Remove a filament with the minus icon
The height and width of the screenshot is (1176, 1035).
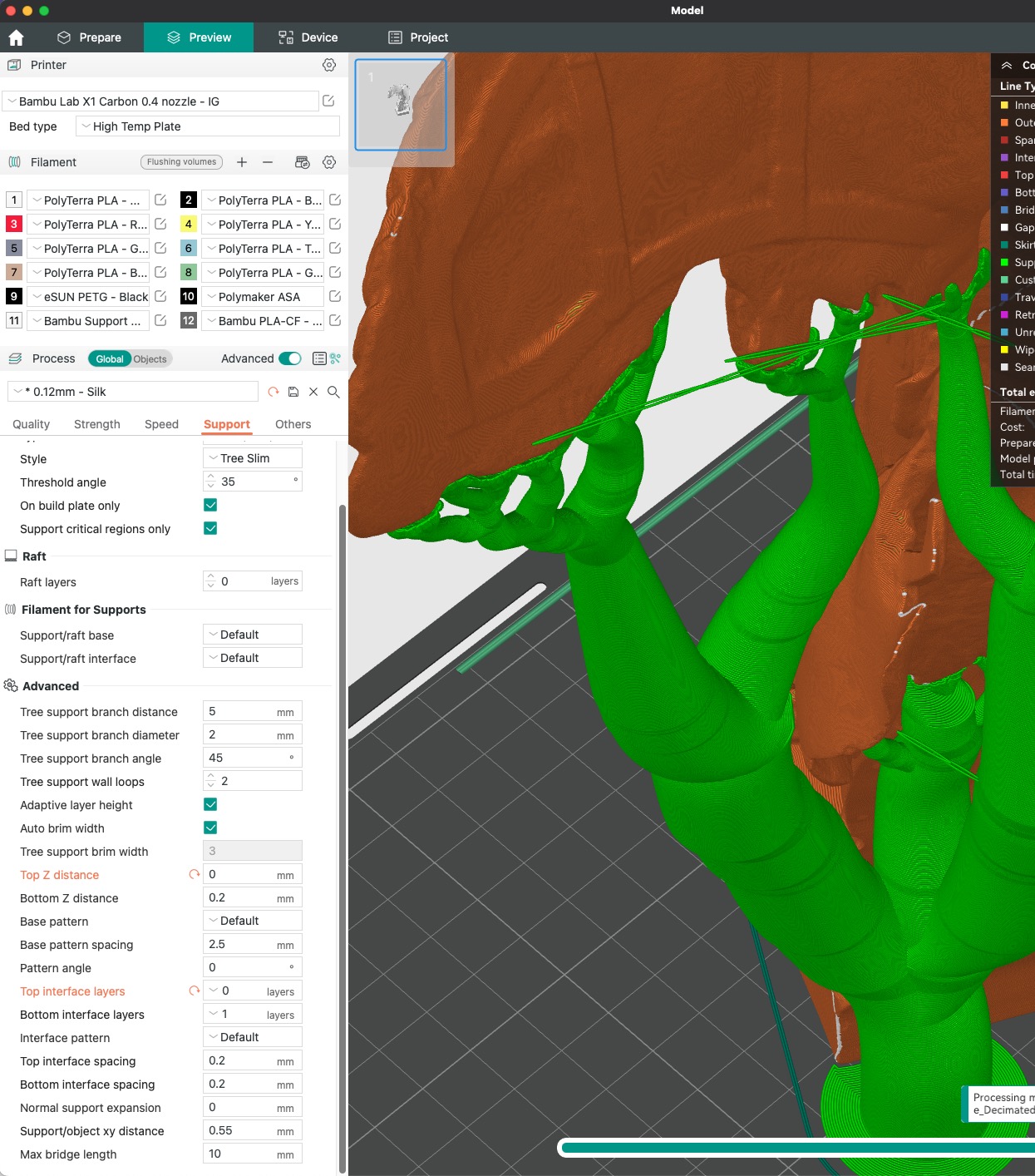[x=267, y=162]
